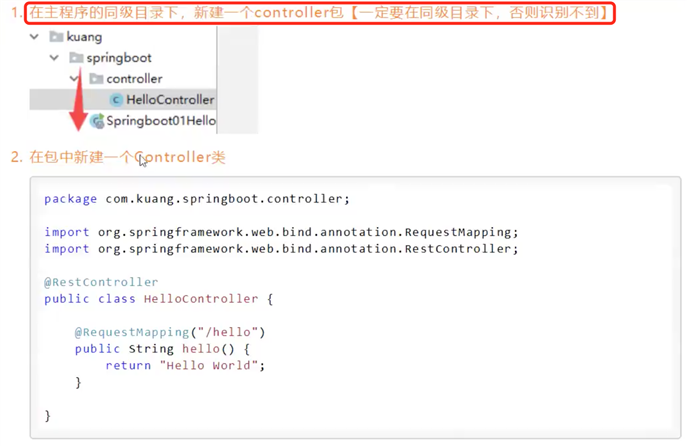Collapse the springboot folder chevron

[x=54, y=57]
